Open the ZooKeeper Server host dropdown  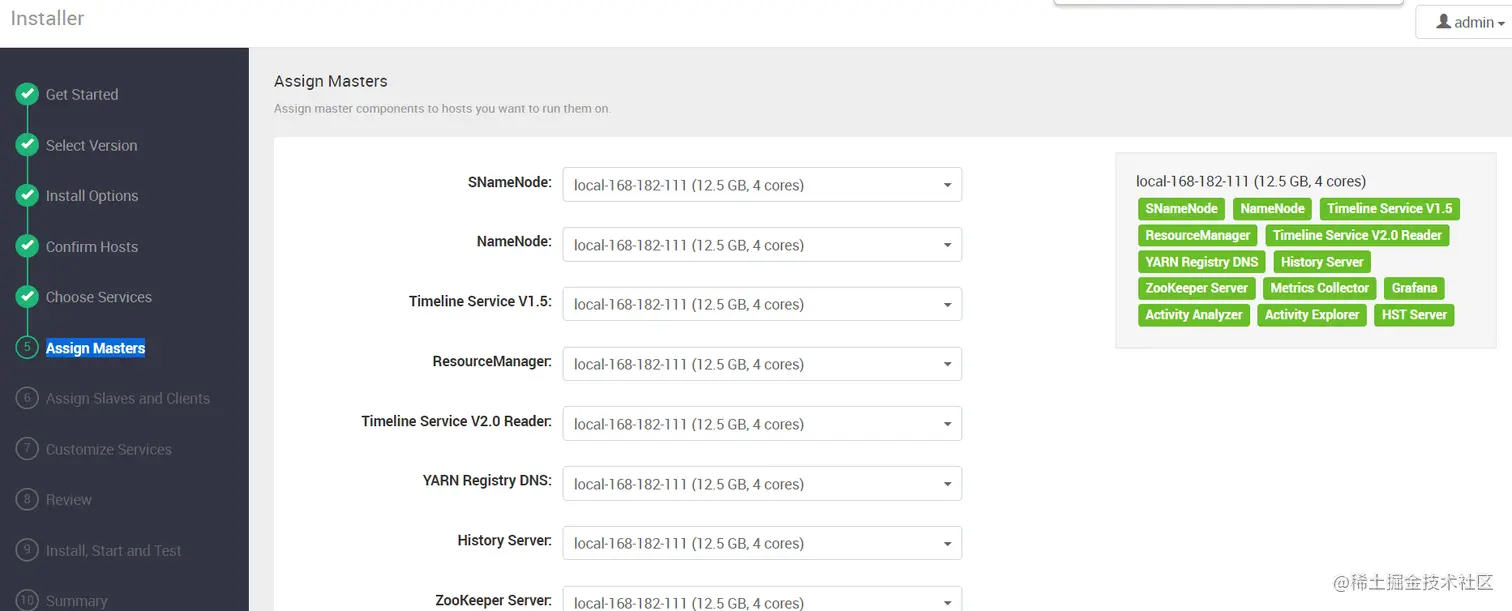point(762,599)
